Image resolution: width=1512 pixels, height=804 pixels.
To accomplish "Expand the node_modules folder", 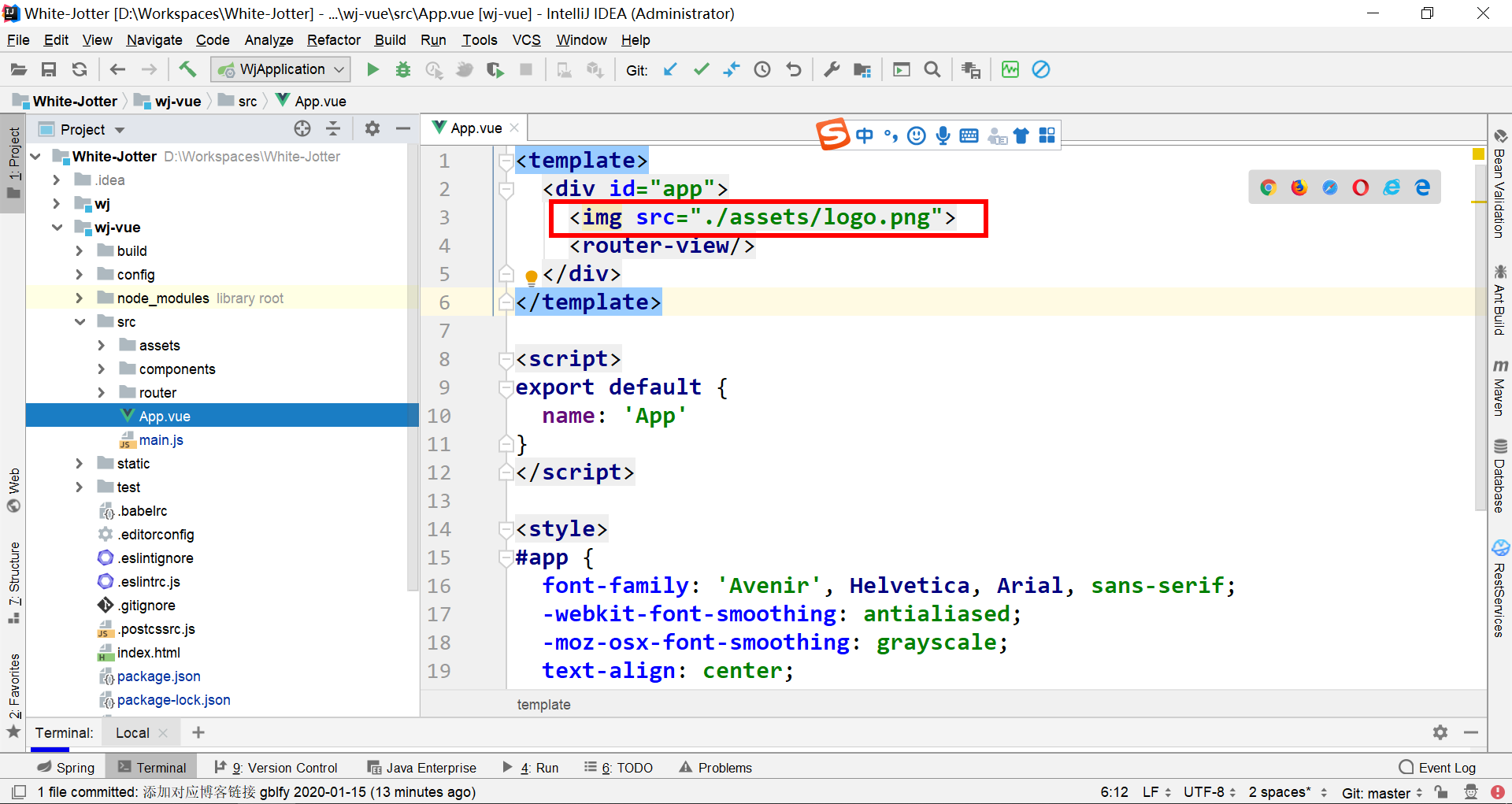I will pyautogui.click(x=79, y=298).
